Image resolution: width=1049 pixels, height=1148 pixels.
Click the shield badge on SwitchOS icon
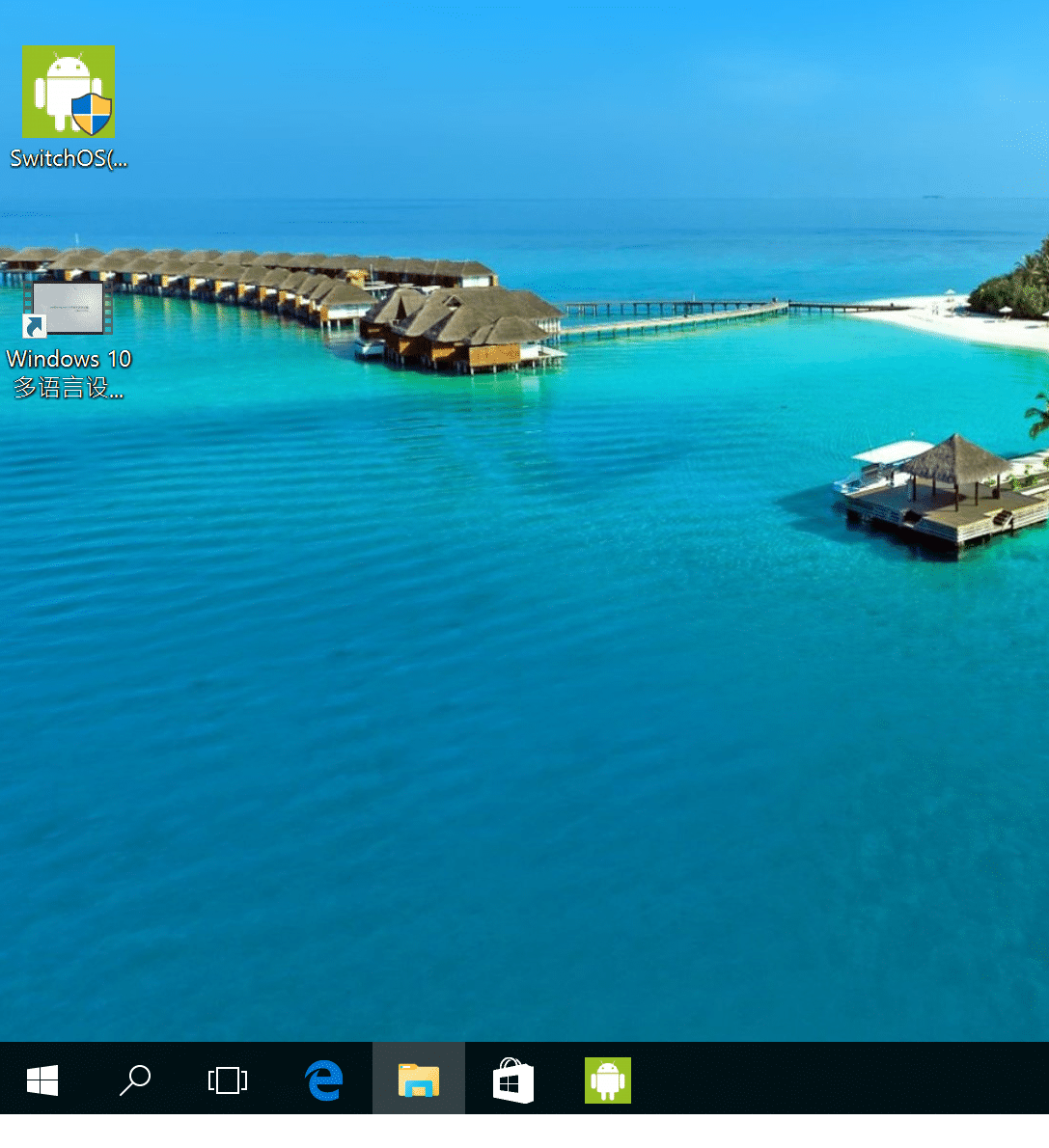pyautogui.click(x=93, y=114)
